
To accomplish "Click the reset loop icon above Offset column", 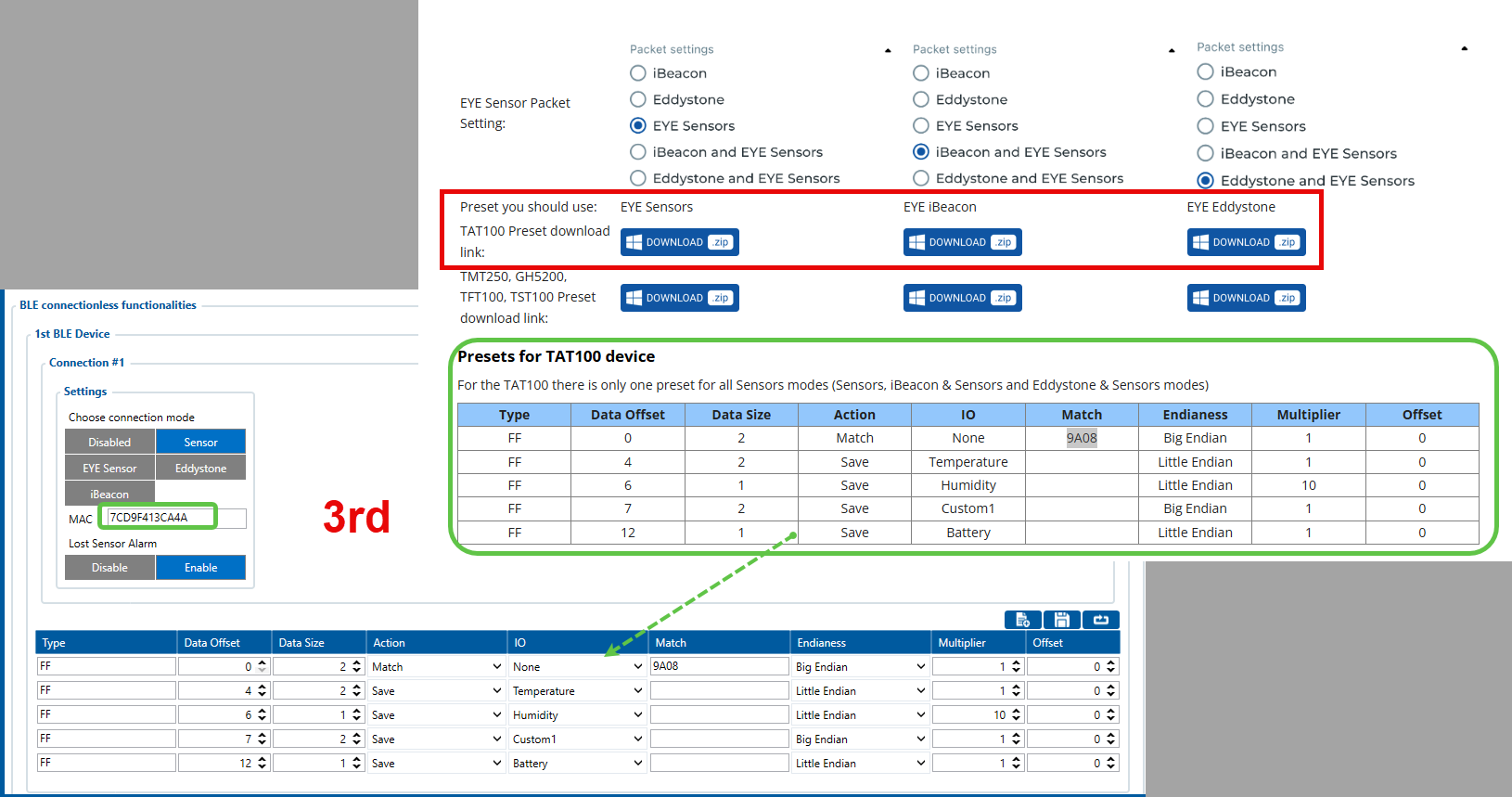I will point(1101,620).
